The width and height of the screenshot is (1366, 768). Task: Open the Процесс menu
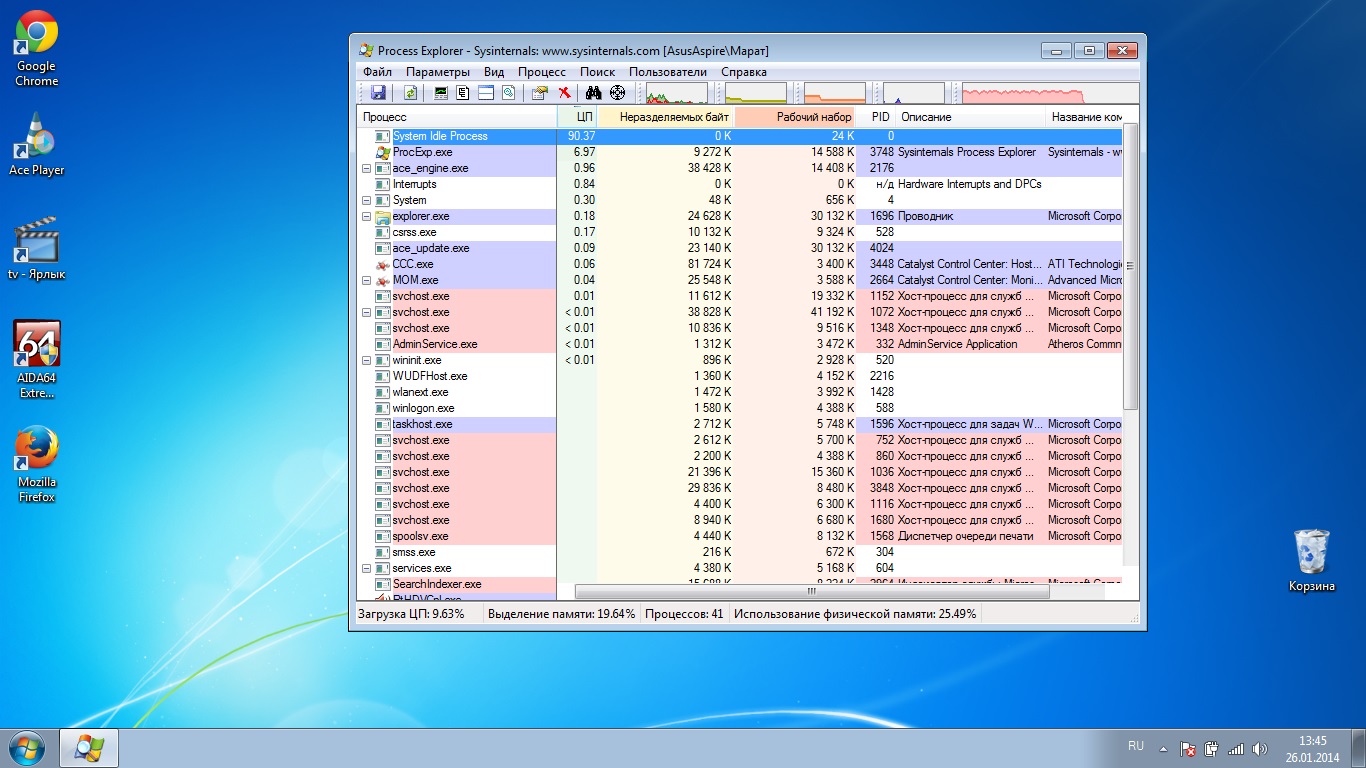click(541, 72)
